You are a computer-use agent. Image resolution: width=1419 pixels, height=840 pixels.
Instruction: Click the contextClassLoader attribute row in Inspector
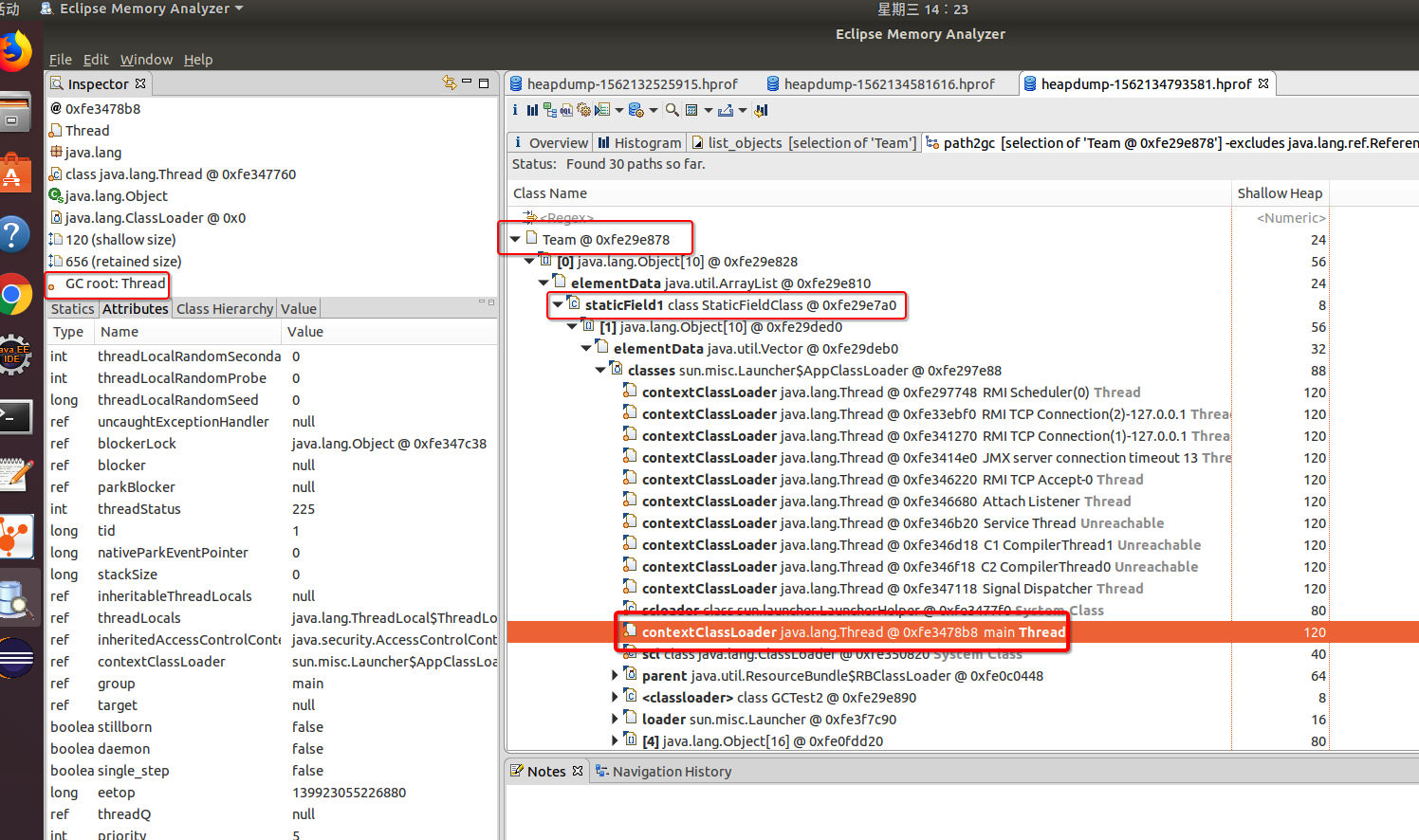272,661
